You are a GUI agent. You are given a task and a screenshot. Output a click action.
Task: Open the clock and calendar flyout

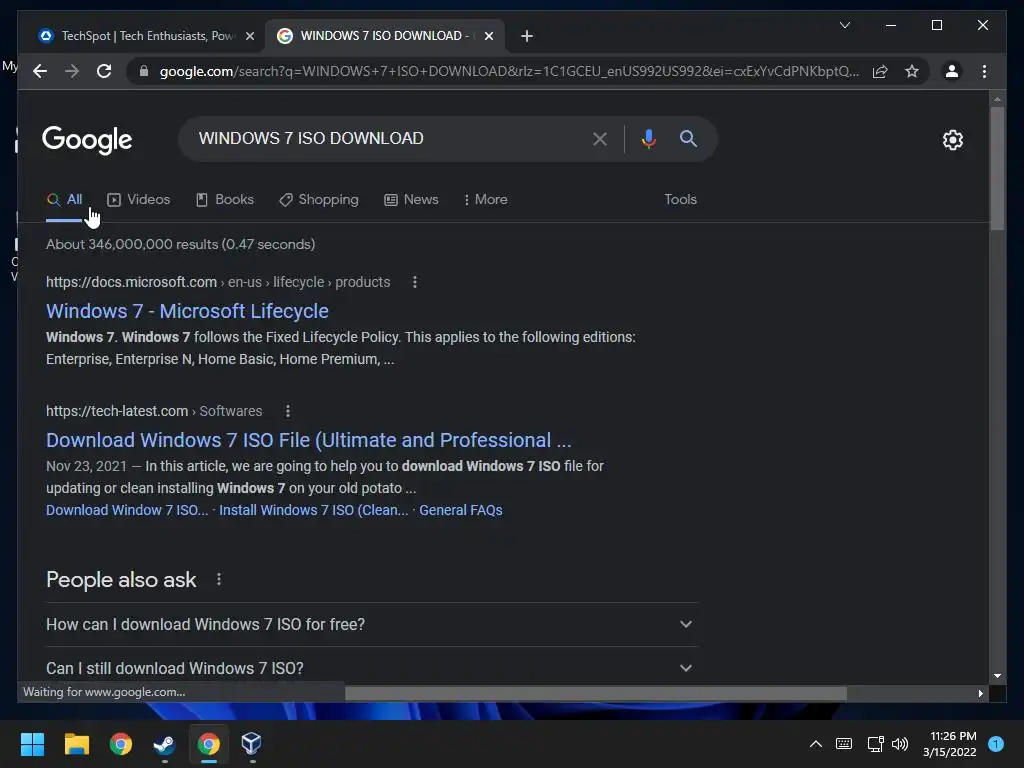click(x=950, y=744)
